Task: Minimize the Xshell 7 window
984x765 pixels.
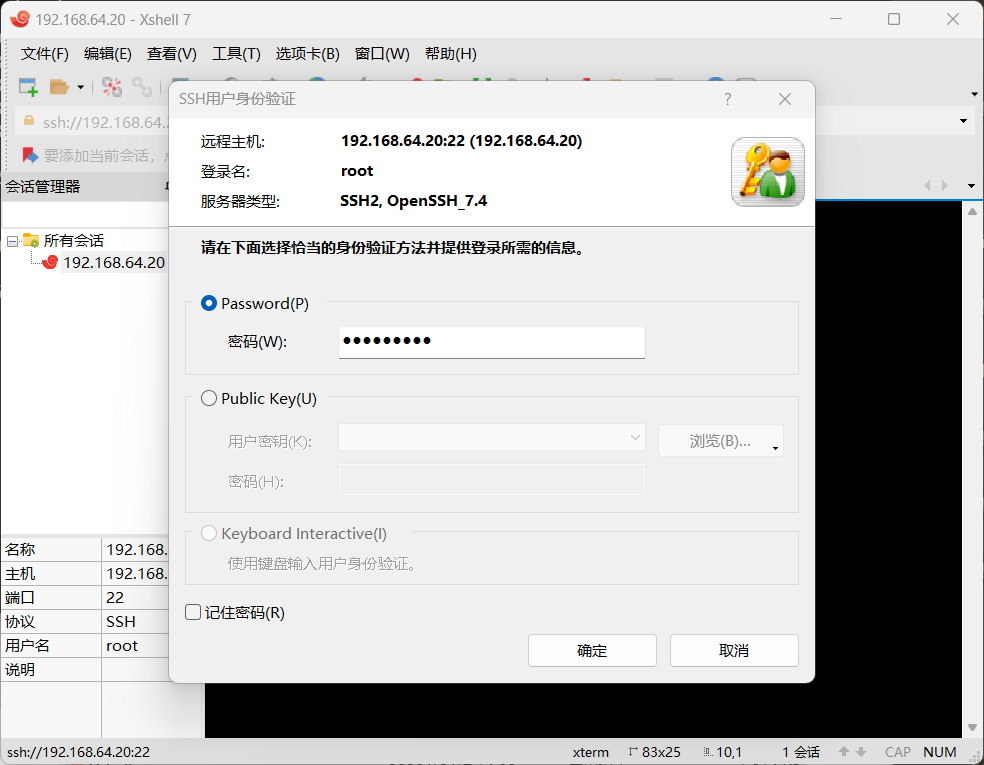Action: point(836,19)
